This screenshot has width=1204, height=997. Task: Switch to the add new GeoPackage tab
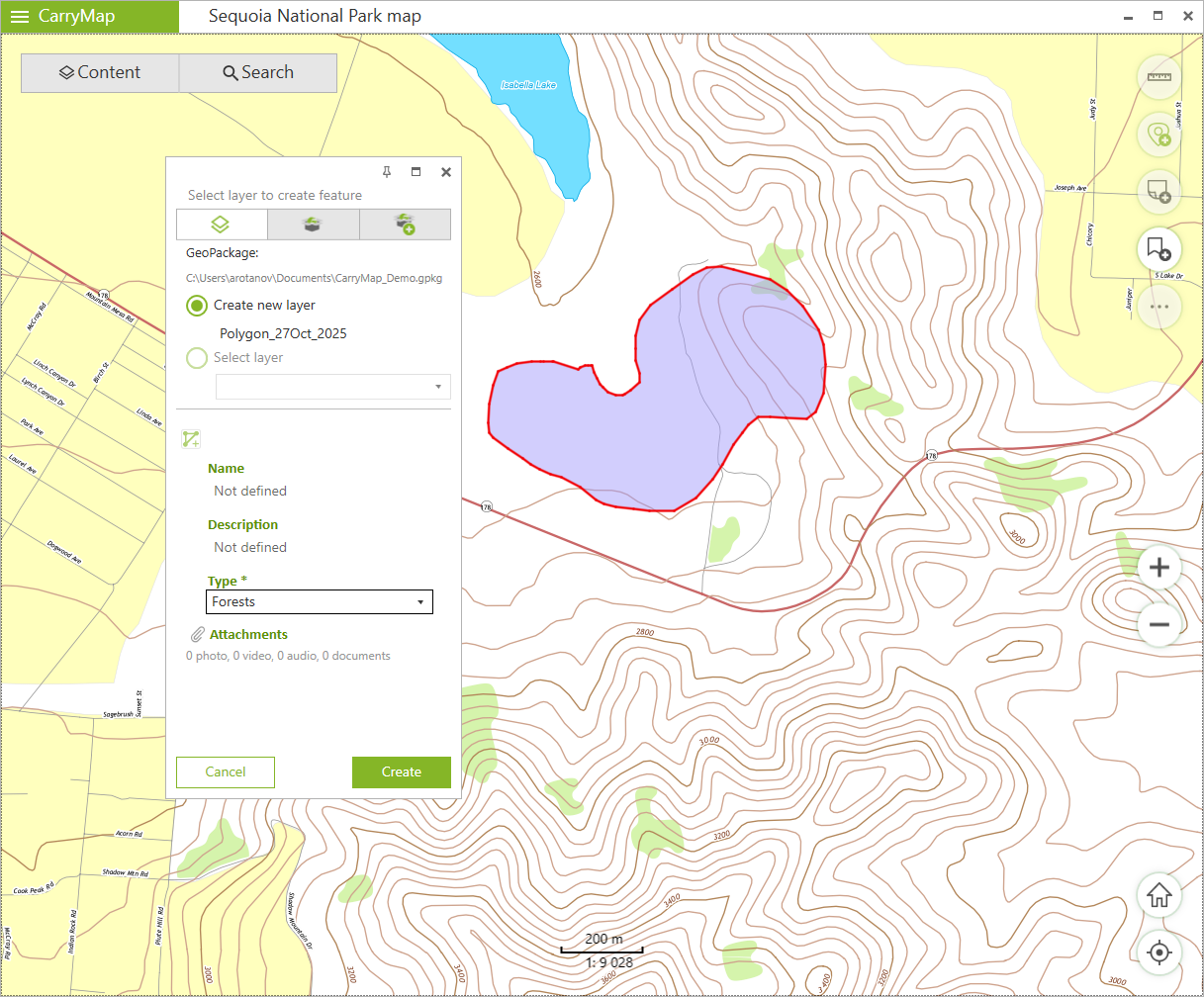(x=405, y=225)
